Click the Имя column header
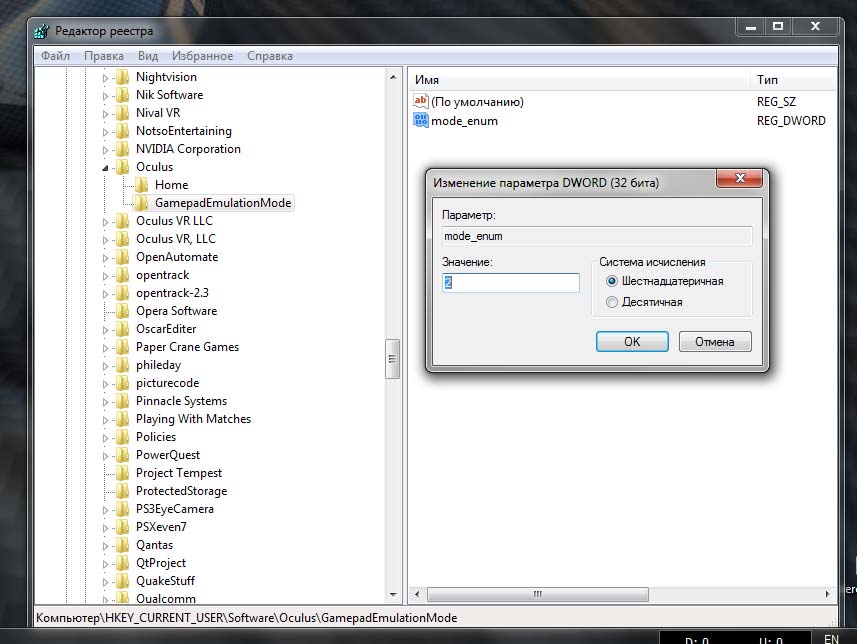The image size is (857, 644). (x=578, y=80)
